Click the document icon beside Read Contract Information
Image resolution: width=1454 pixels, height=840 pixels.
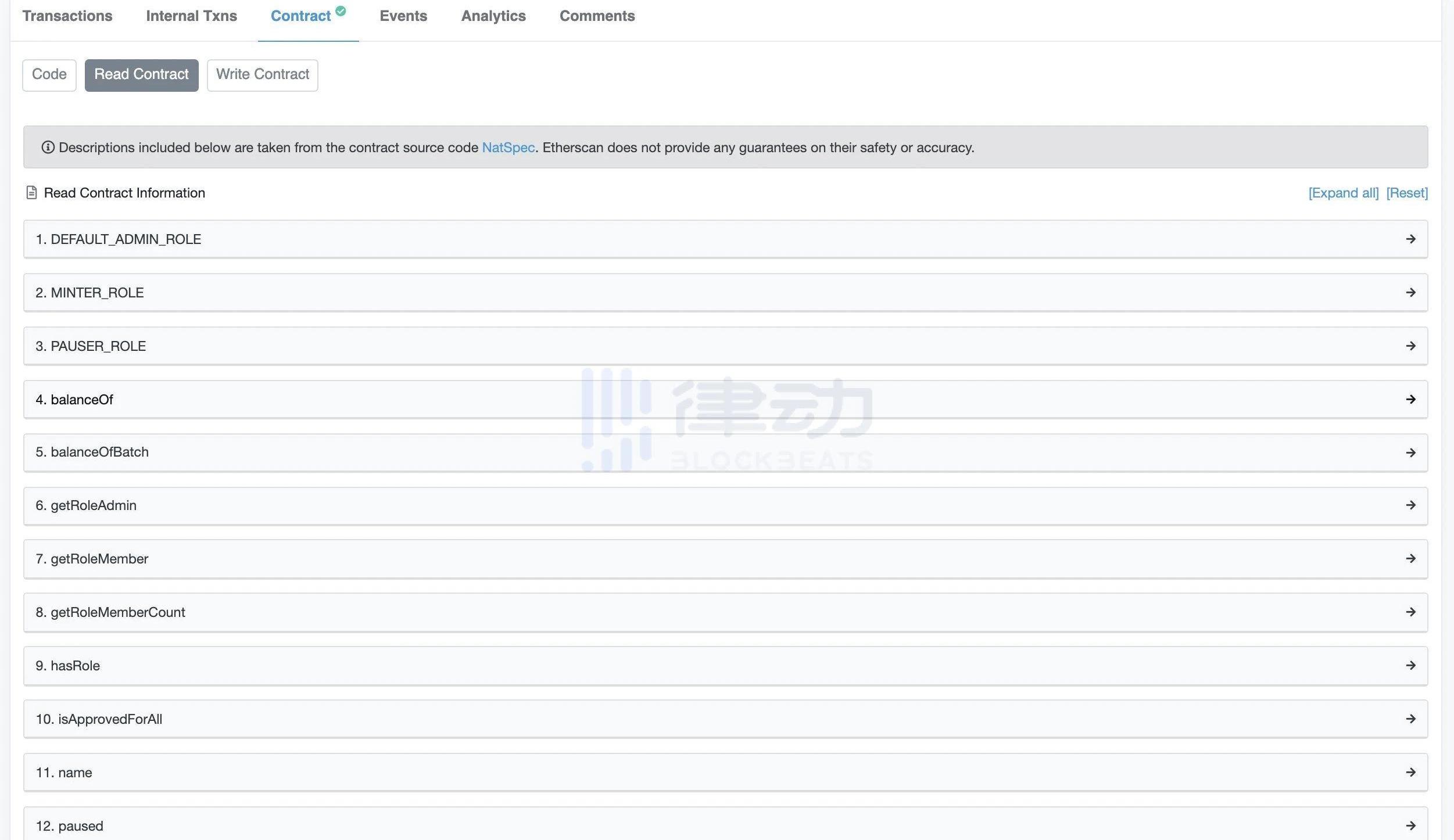point(32,192)
